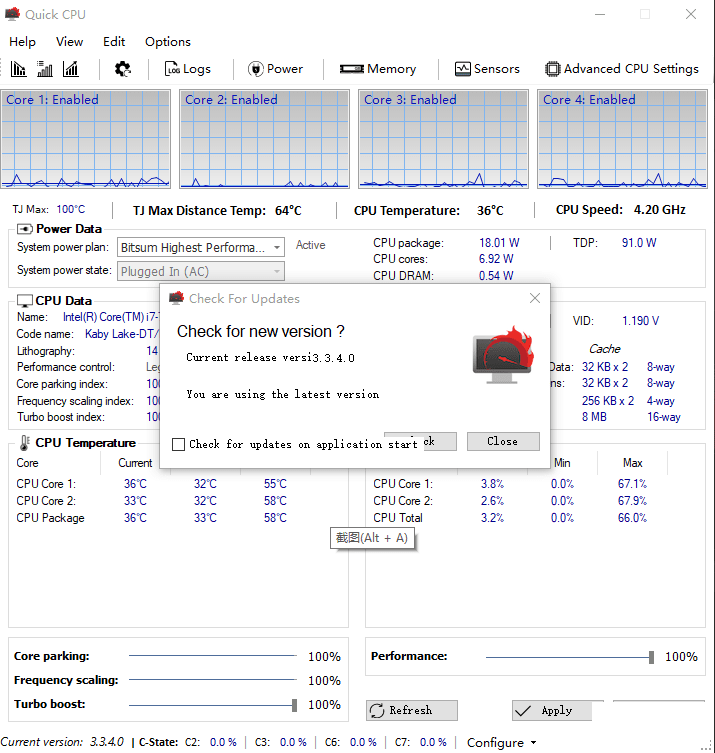Viewport: 715px width, 753px height.
Task: Open the line graph chart toolbar icon
Action: tap(71, 69)
